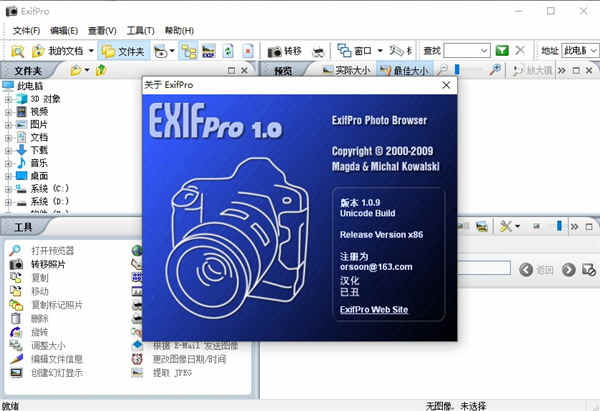
Task: Open 文件(F) menu
Action: [26, 30]
